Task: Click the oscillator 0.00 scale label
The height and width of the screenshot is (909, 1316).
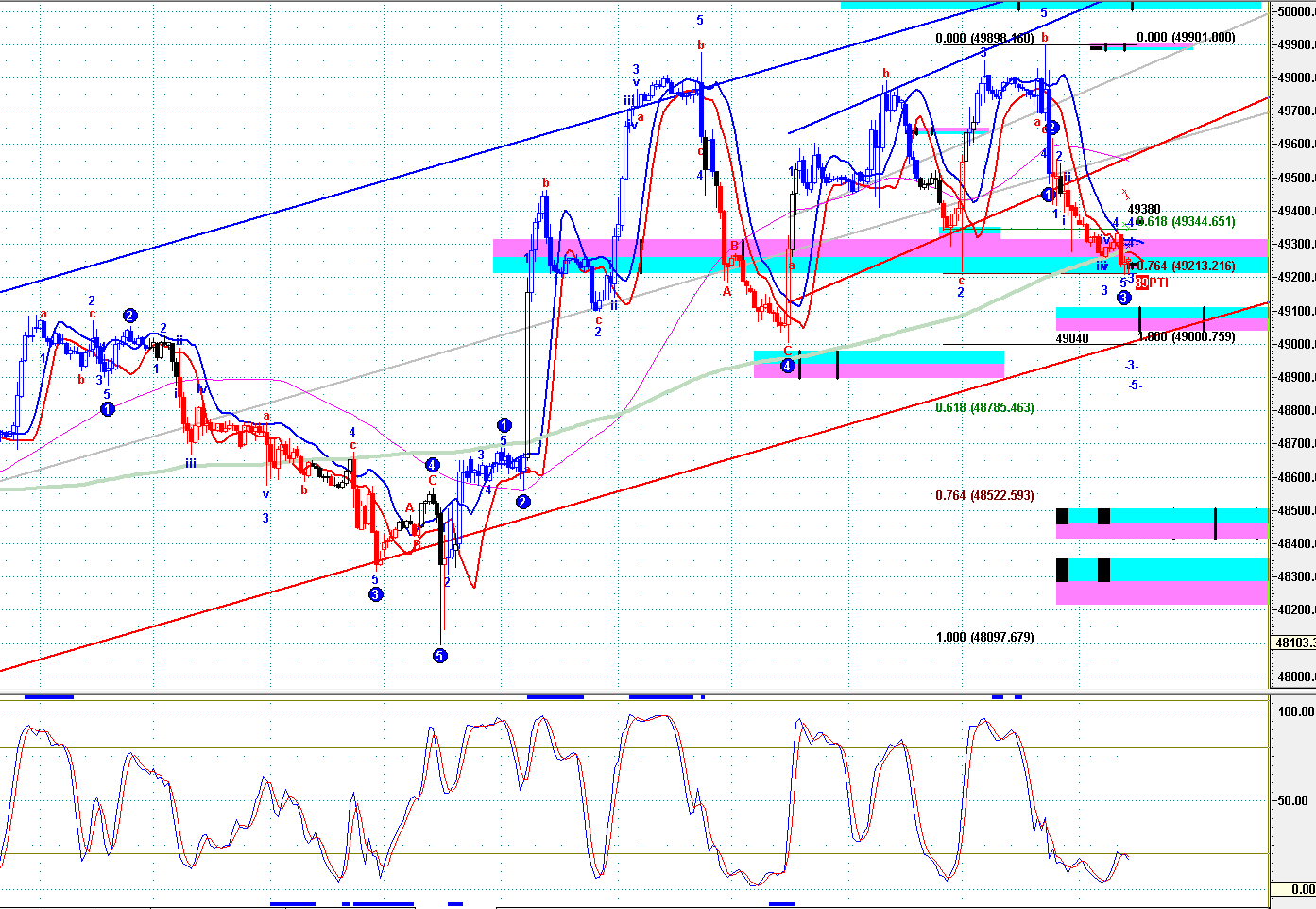Action: 1302,889
